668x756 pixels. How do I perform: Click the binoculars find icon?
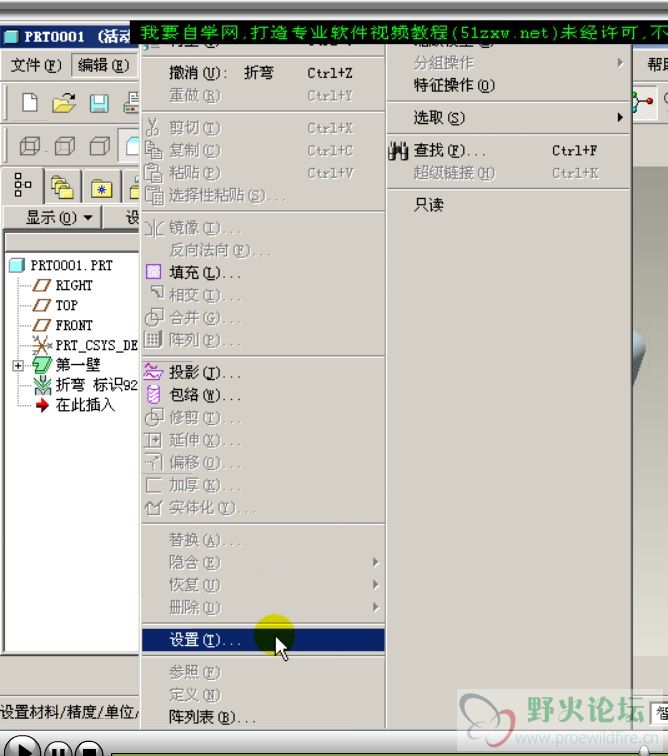pos(398,151)
